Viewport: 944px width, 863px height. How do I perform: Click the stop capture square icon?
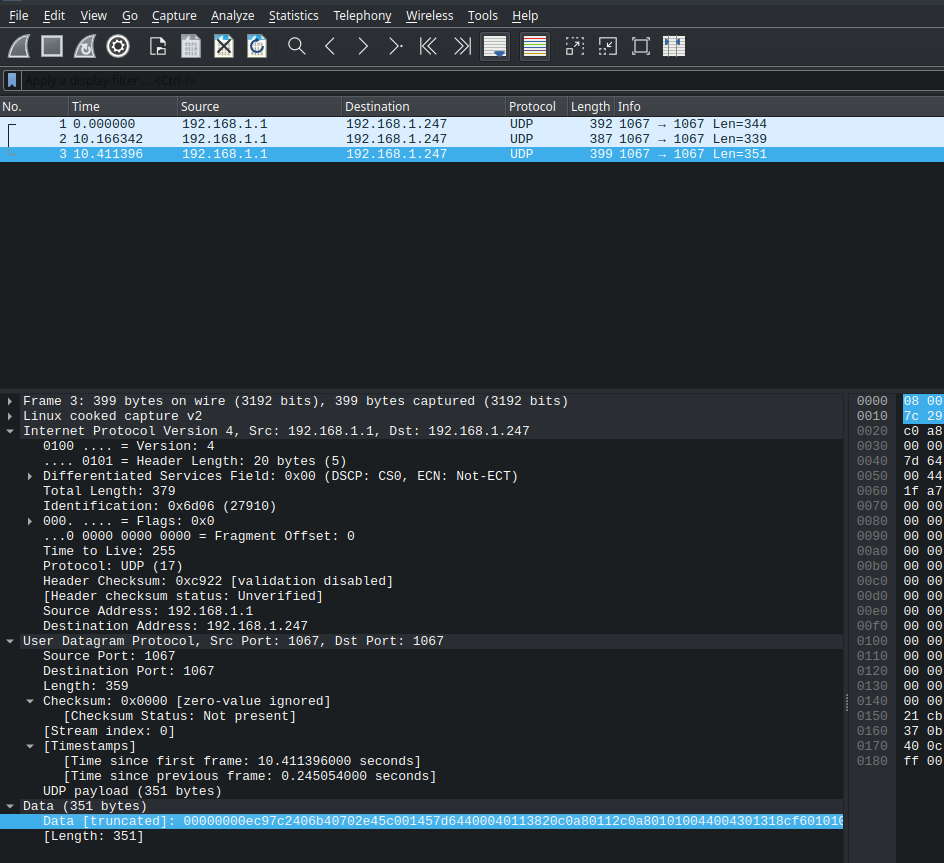point(52,46)
